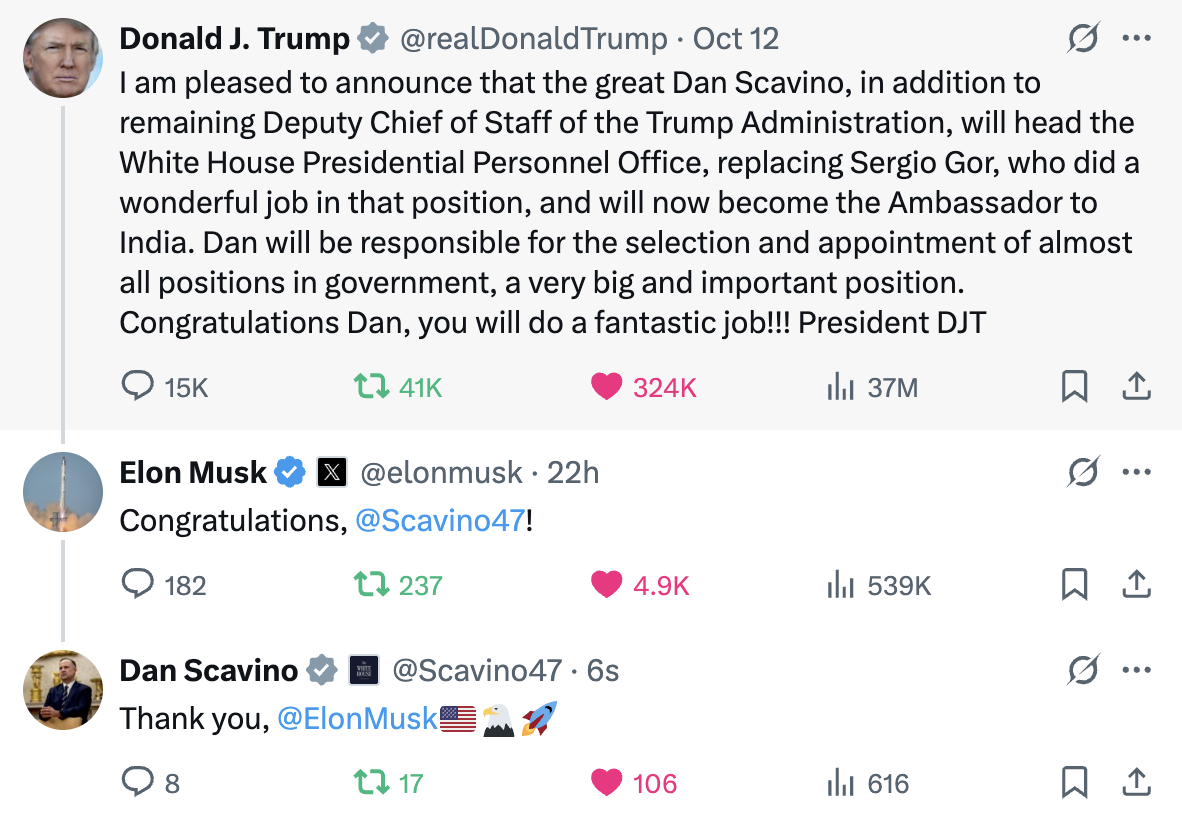Screen dimensions: 1182x814
Task: Bookmark Donald J. Trump's post
Action: (x=1074, y=386)
